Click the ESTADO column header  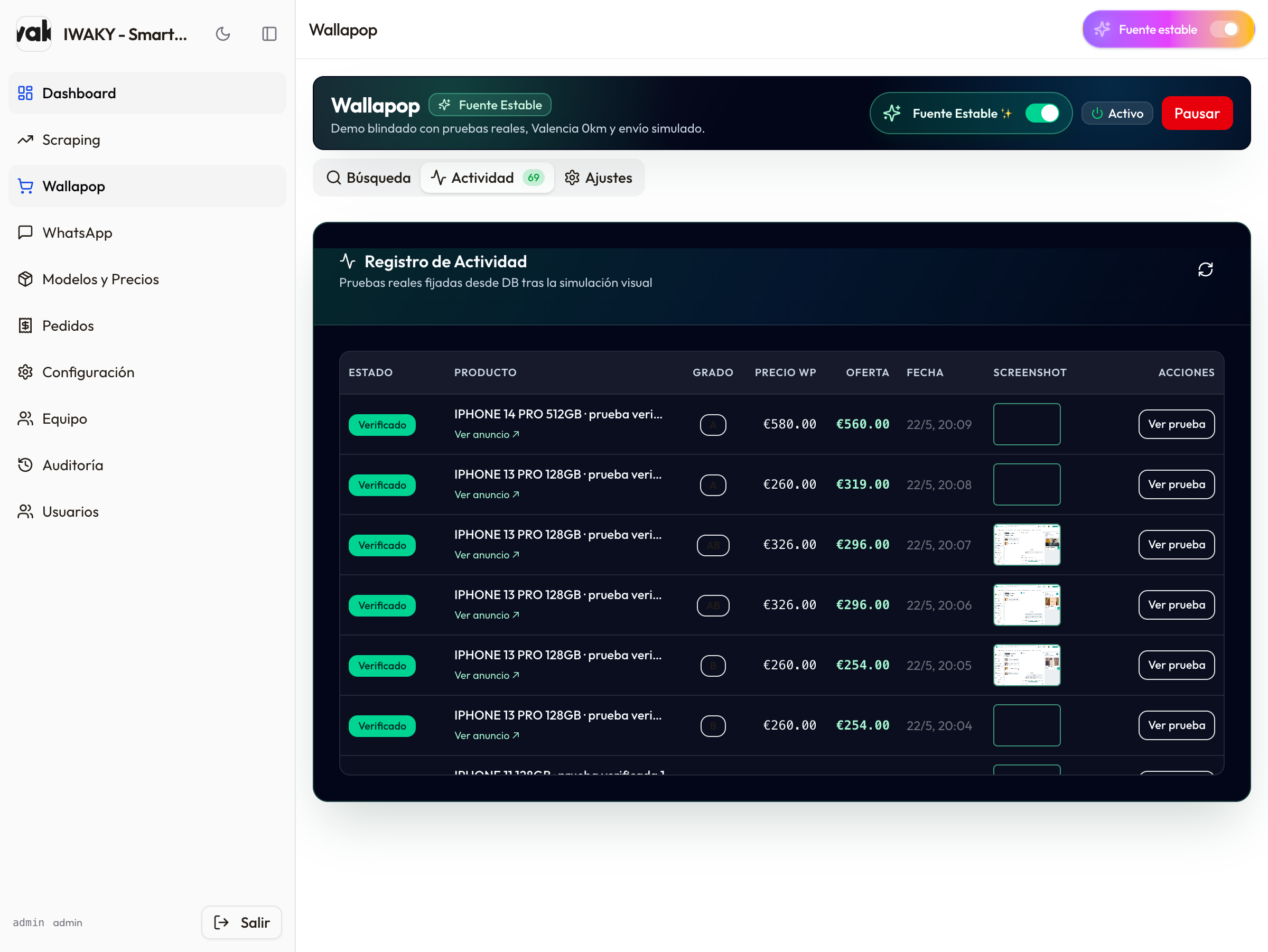click(370, 372)
